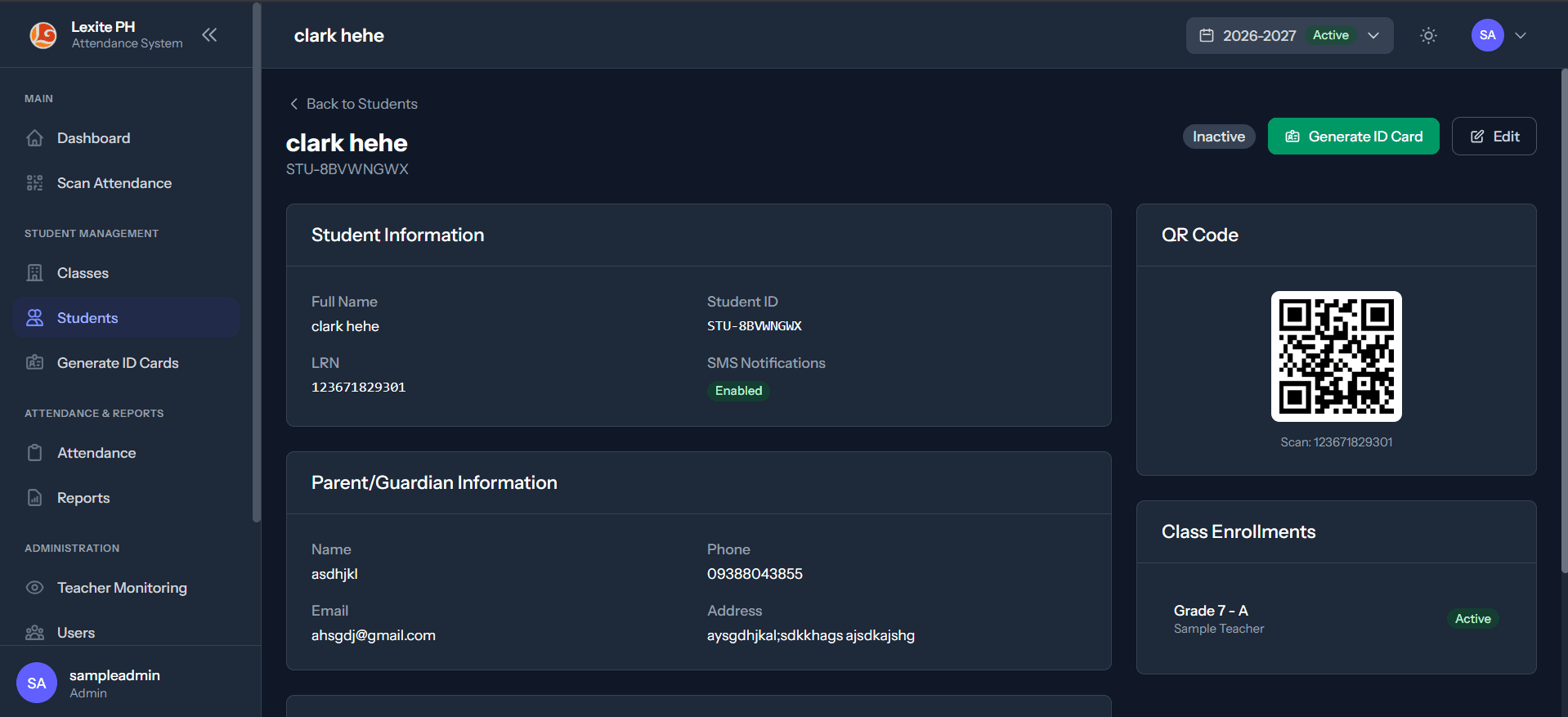The height and width of the screenshot is (717, 1568).
Task: Click the Active label beside 2026-2027
Action: coord(1331,35)
